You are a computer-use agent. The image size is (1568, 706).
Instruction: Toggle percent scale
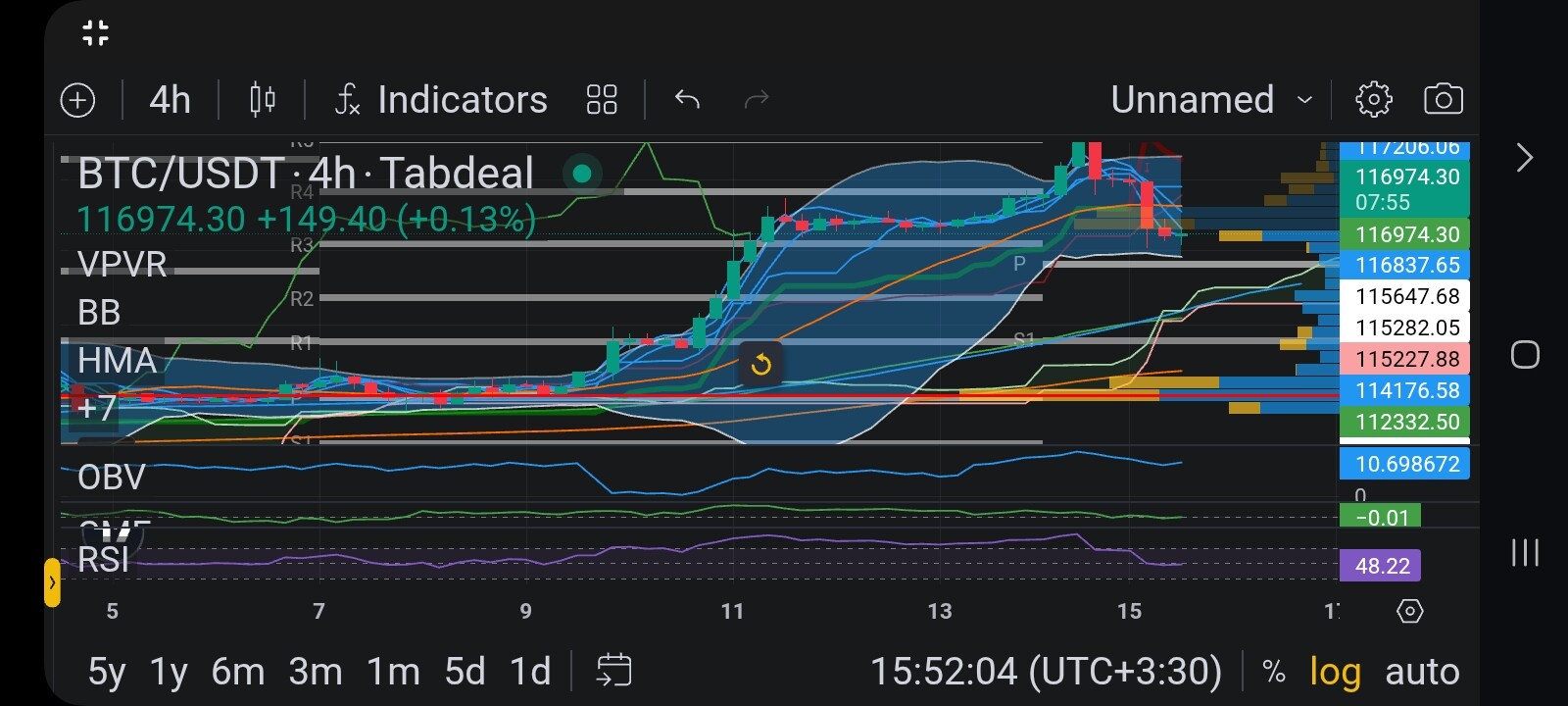[1273, 672]
